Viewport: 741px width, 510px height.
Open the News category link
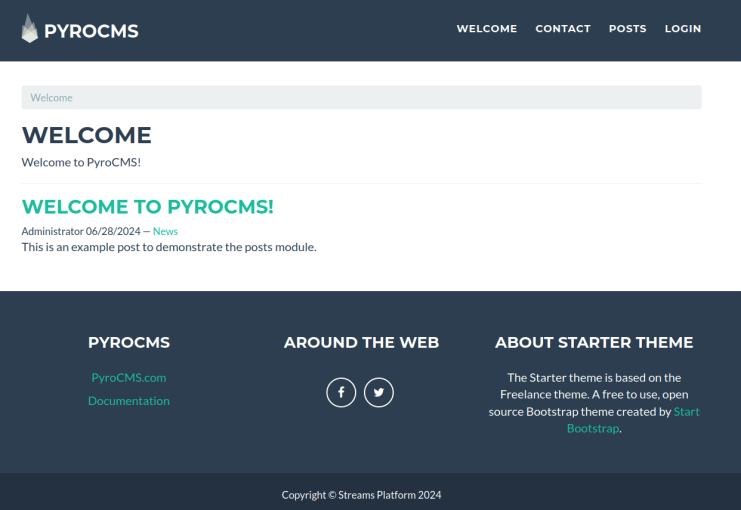(165, 231)
